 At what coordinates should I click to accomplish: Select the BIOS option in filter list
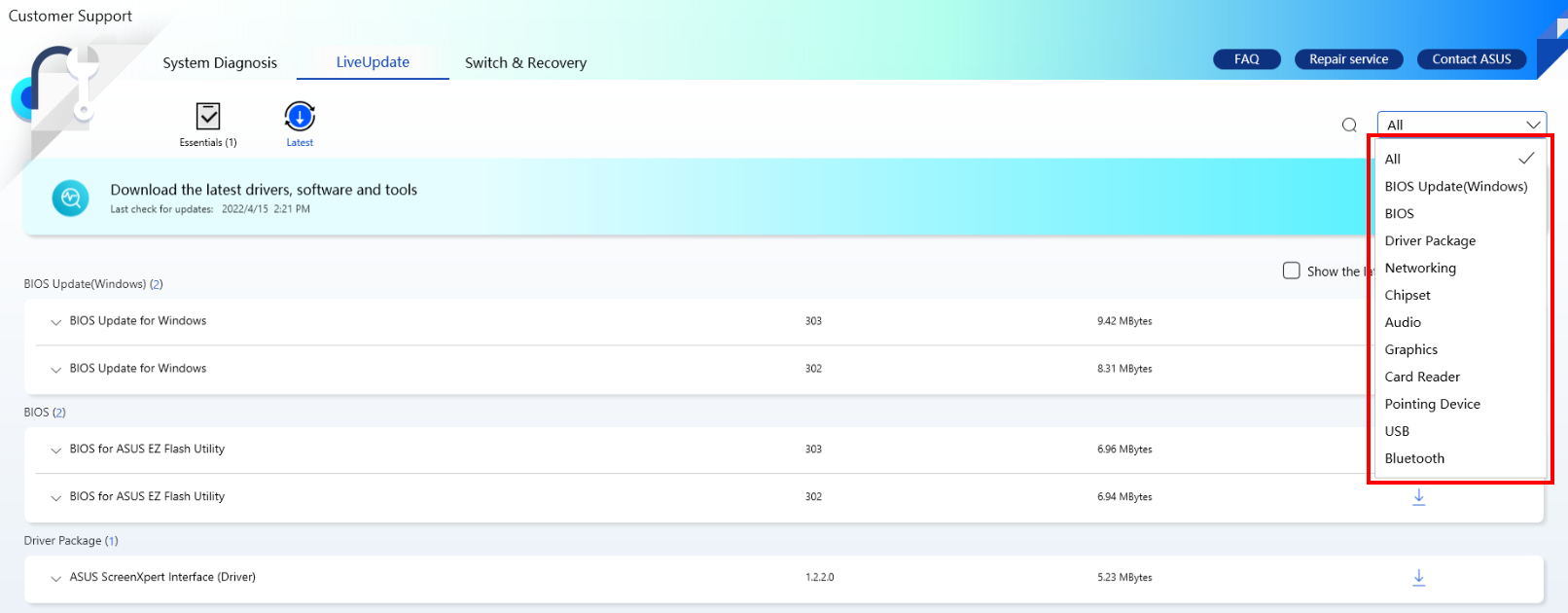click(1459, 213)
